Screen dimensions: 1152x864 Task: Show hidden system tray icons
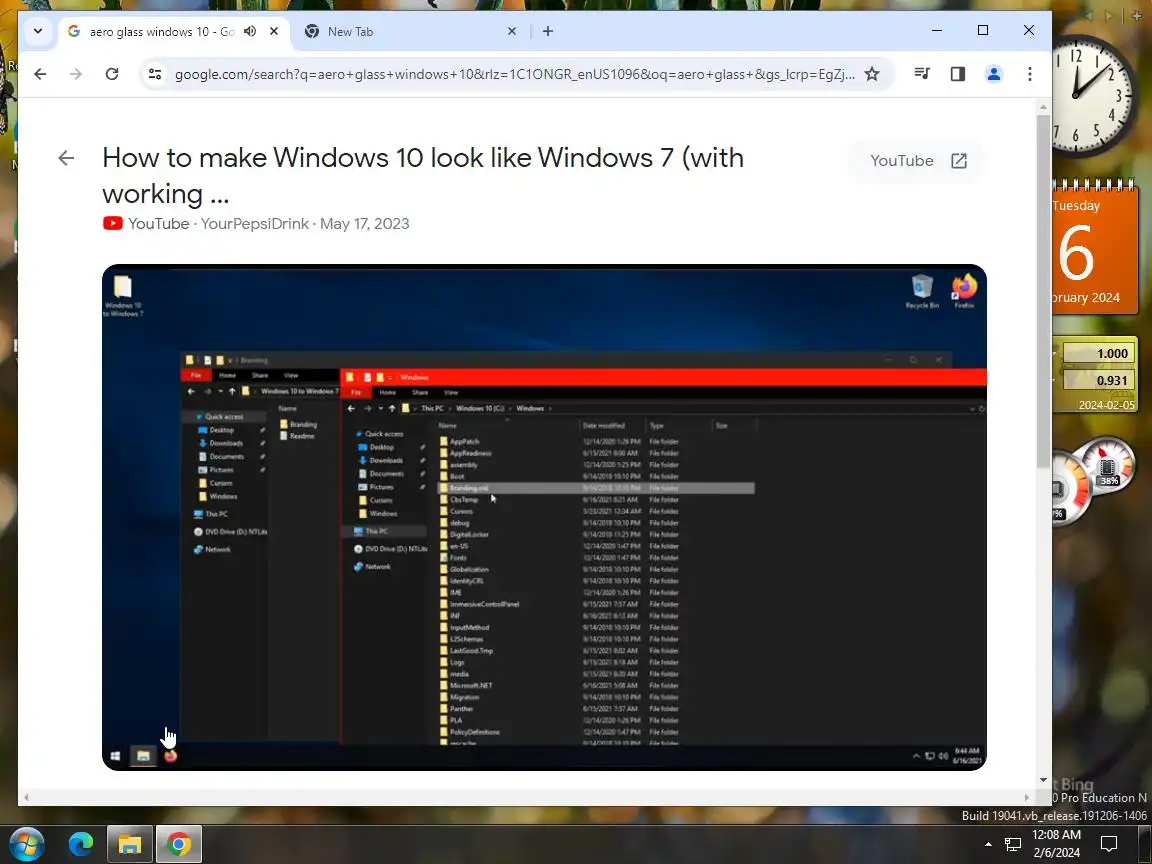pos(988,844)
